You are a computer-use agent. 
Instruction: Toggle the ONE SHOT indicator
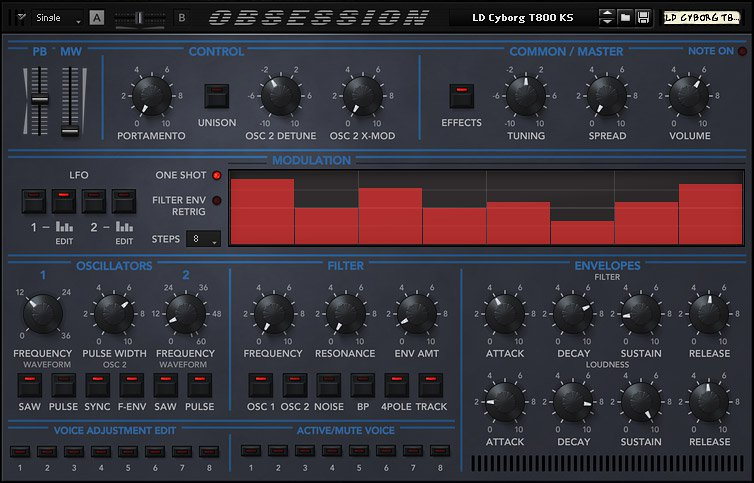click(217, 176)
